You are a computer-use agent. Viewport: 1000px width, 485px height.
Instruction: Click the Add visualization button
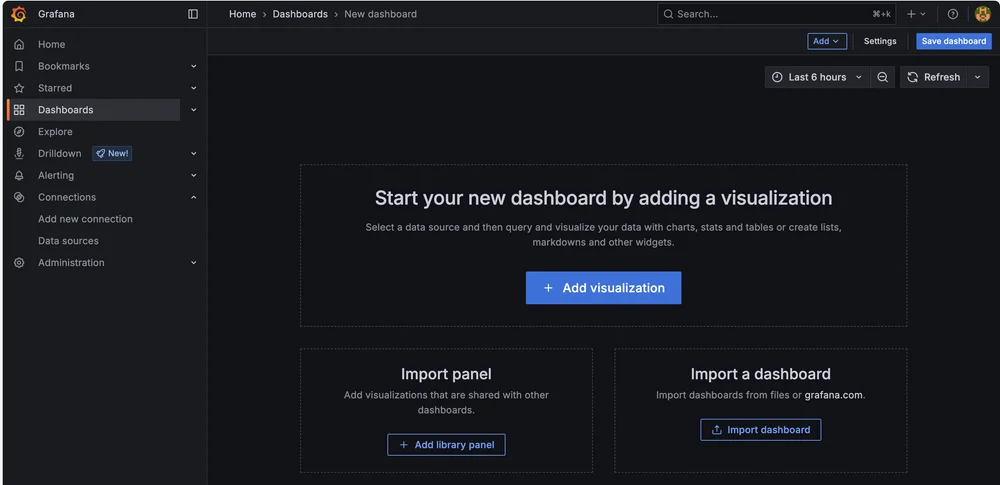coord(603,288)
